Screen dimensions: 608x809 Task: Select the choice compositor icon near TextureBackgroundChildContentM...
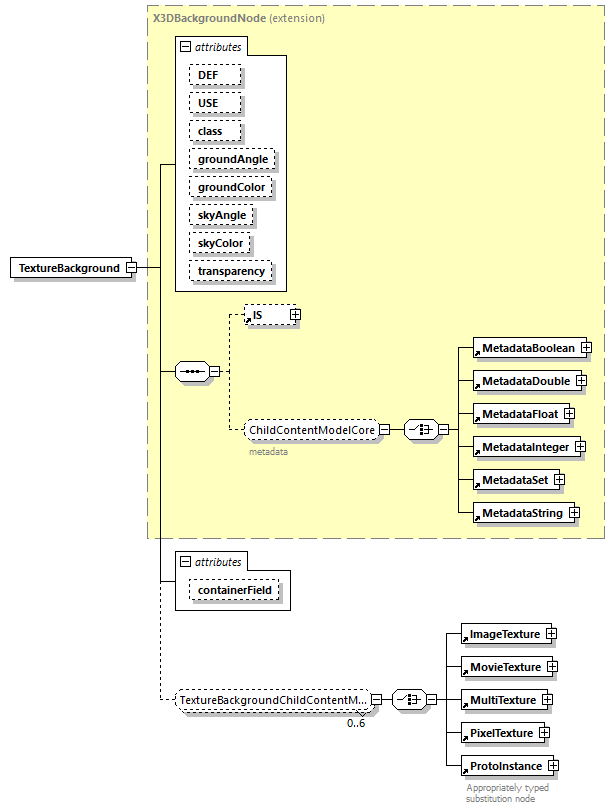pyautogui.click(x=409, y=700)
